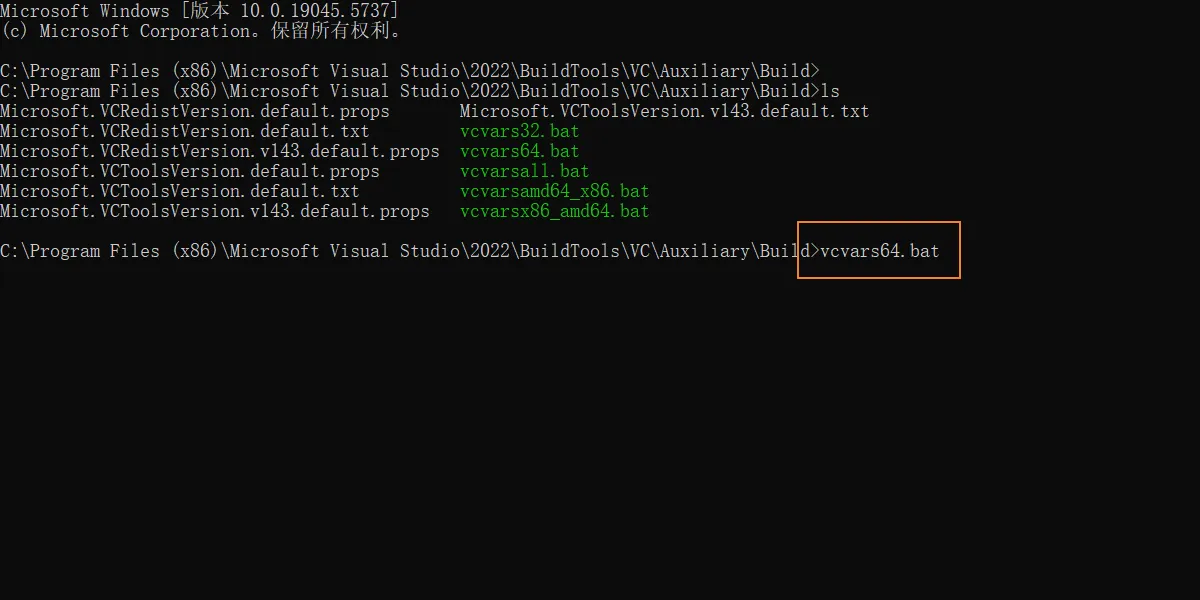The height and width of the screenshot is (600, 1200).
Task: Click the typed ls command
Action: tap(830, 91)
